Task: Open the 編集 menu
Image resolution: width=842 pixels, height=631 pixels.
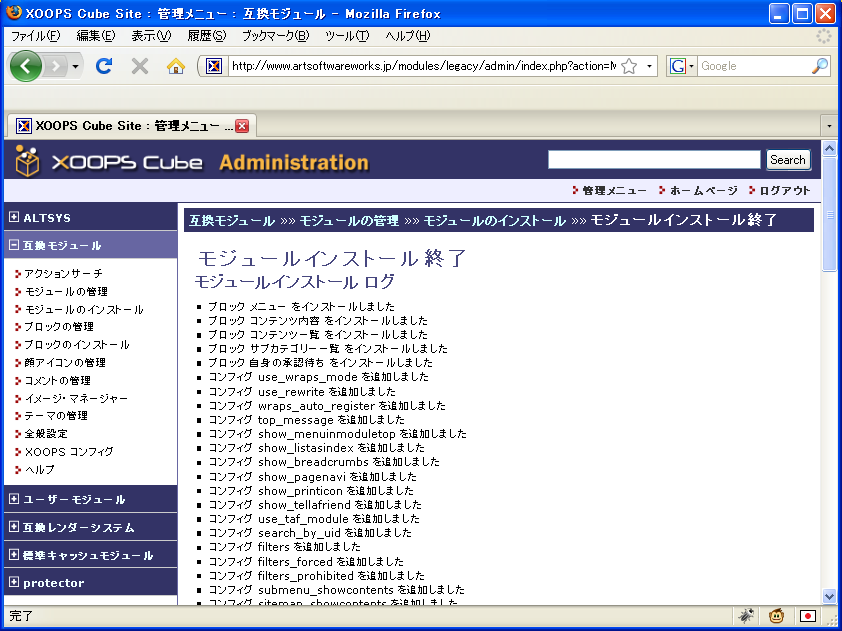Action: pyautogui.click(x=96, y=36)
